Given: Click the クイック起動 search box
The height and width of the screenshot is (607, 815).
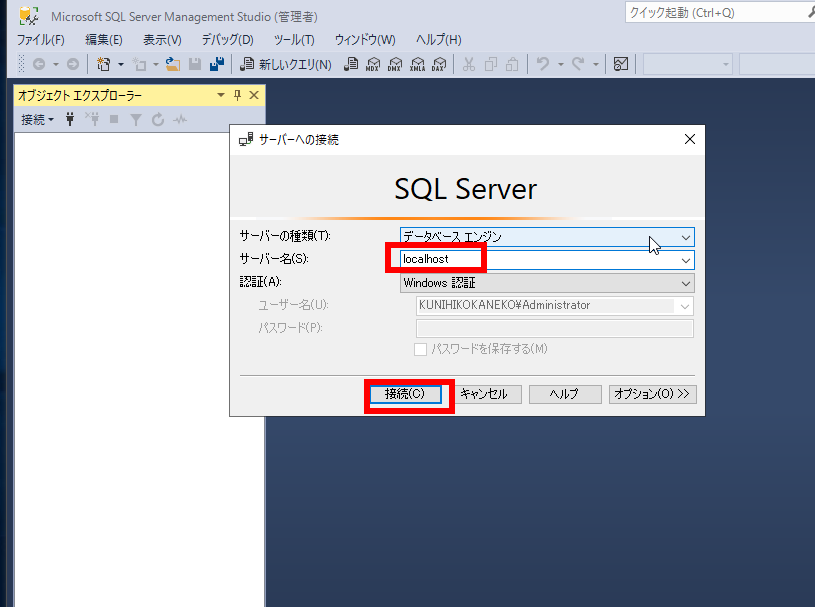Looking at the screenshot, I should pyautogui.click(x=720, y=12).
